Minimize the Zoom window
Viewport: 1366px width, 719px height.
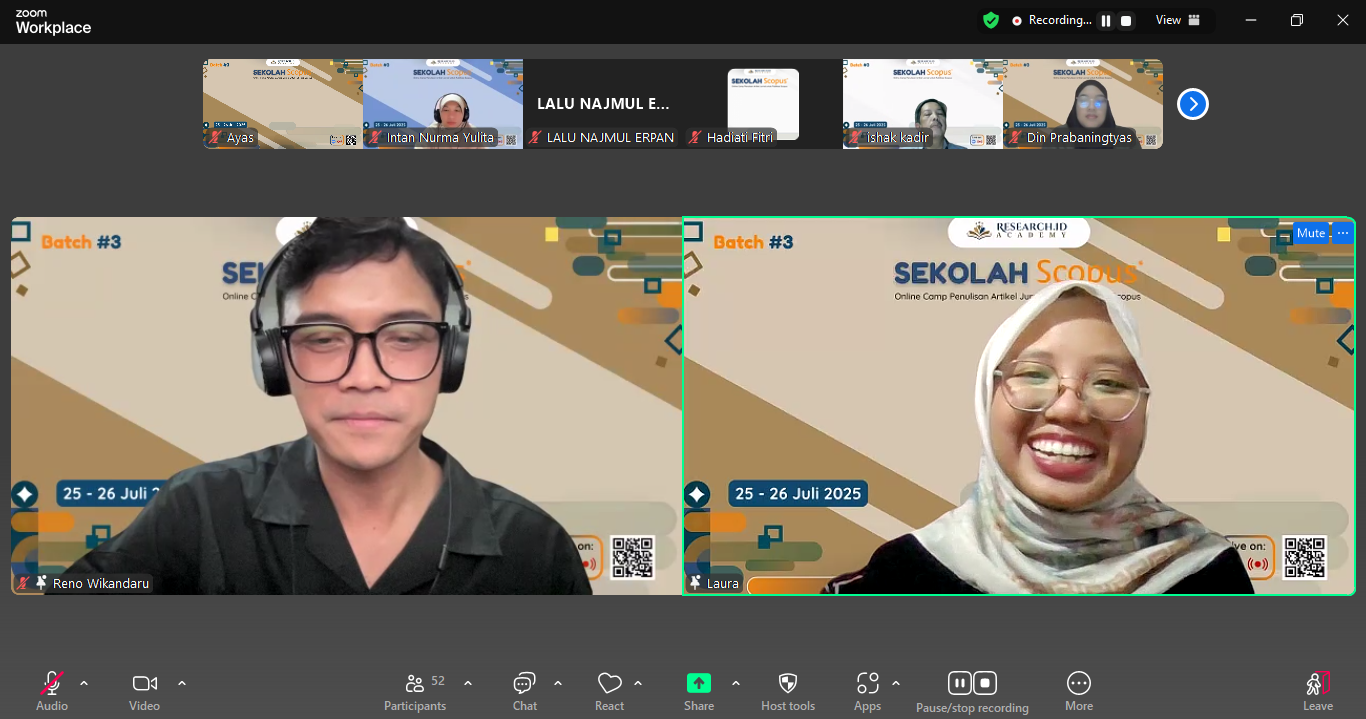(x=1250, y=20)
